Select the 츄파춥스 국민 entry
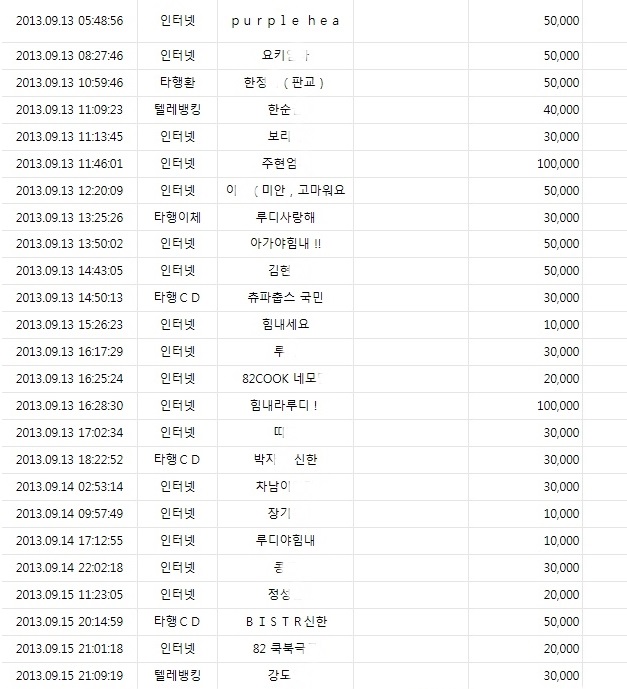627x689 pixels. coord(285,297)
